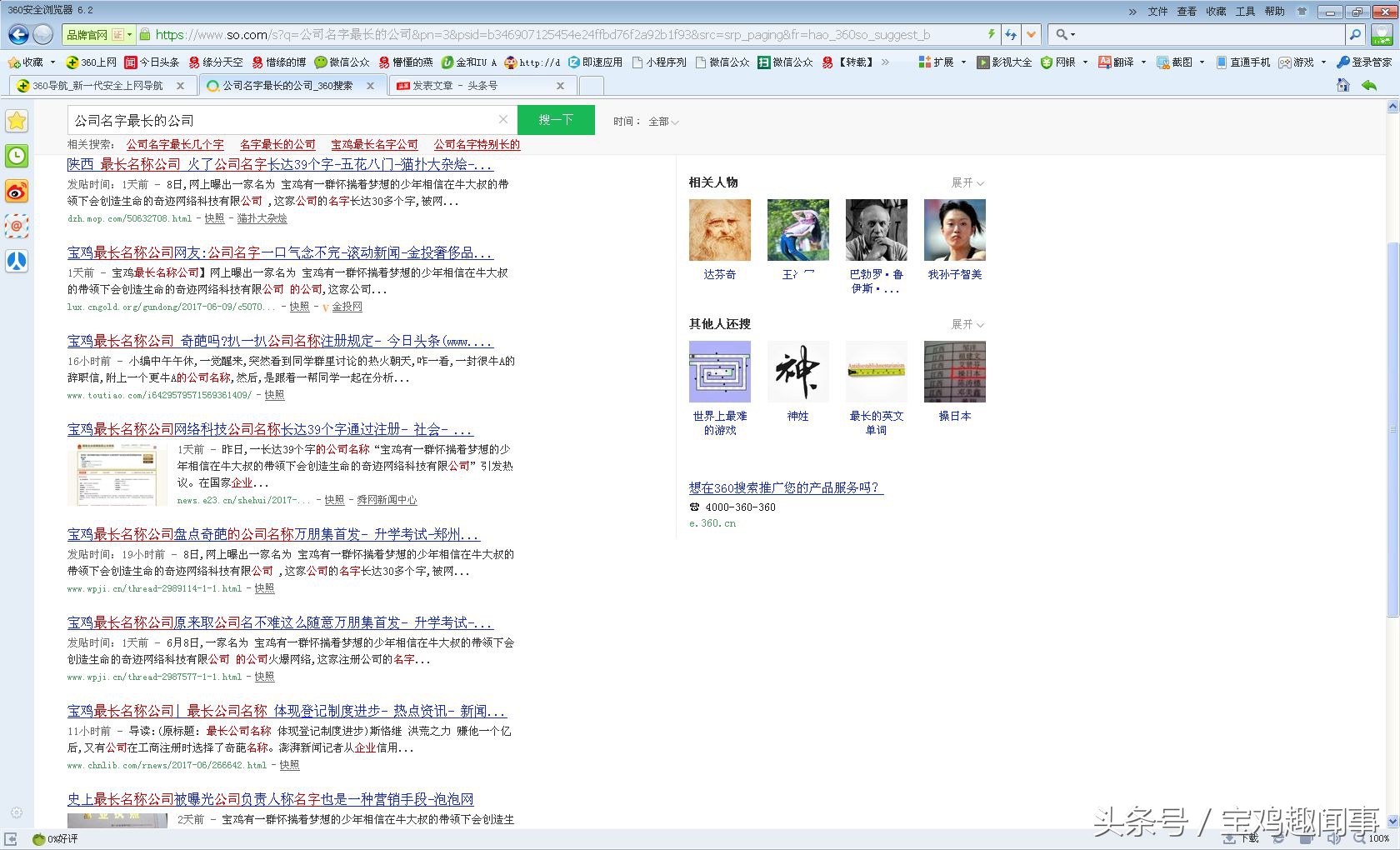The height and width of the screenshot is (850, 1400).
Task: Click the grey forward navigation button
Action: pyautogui.click(x=43, y=34)
